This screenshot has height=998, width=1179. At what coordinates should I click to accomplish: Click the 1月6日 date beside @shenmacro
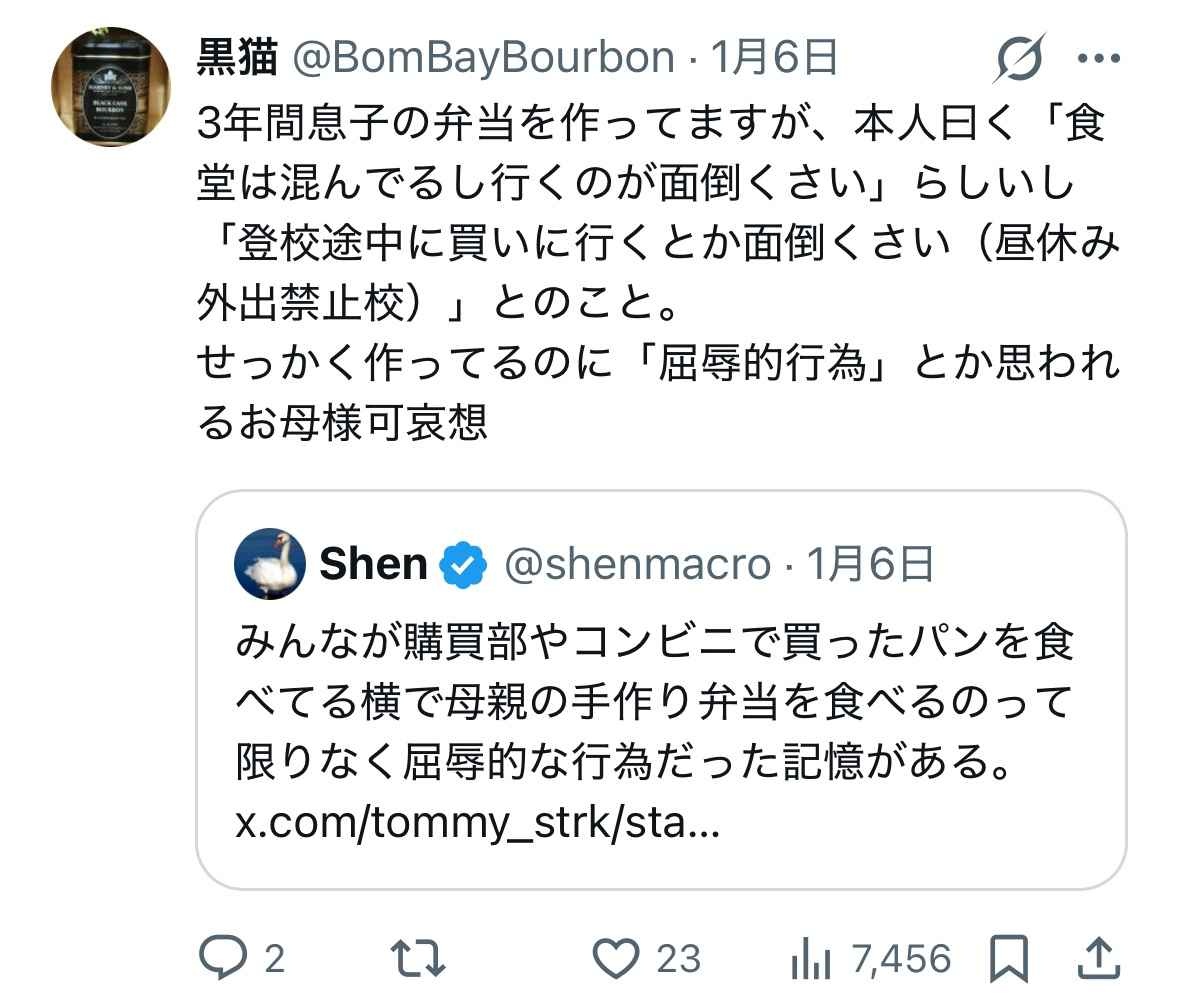click(x=870, y=565)
